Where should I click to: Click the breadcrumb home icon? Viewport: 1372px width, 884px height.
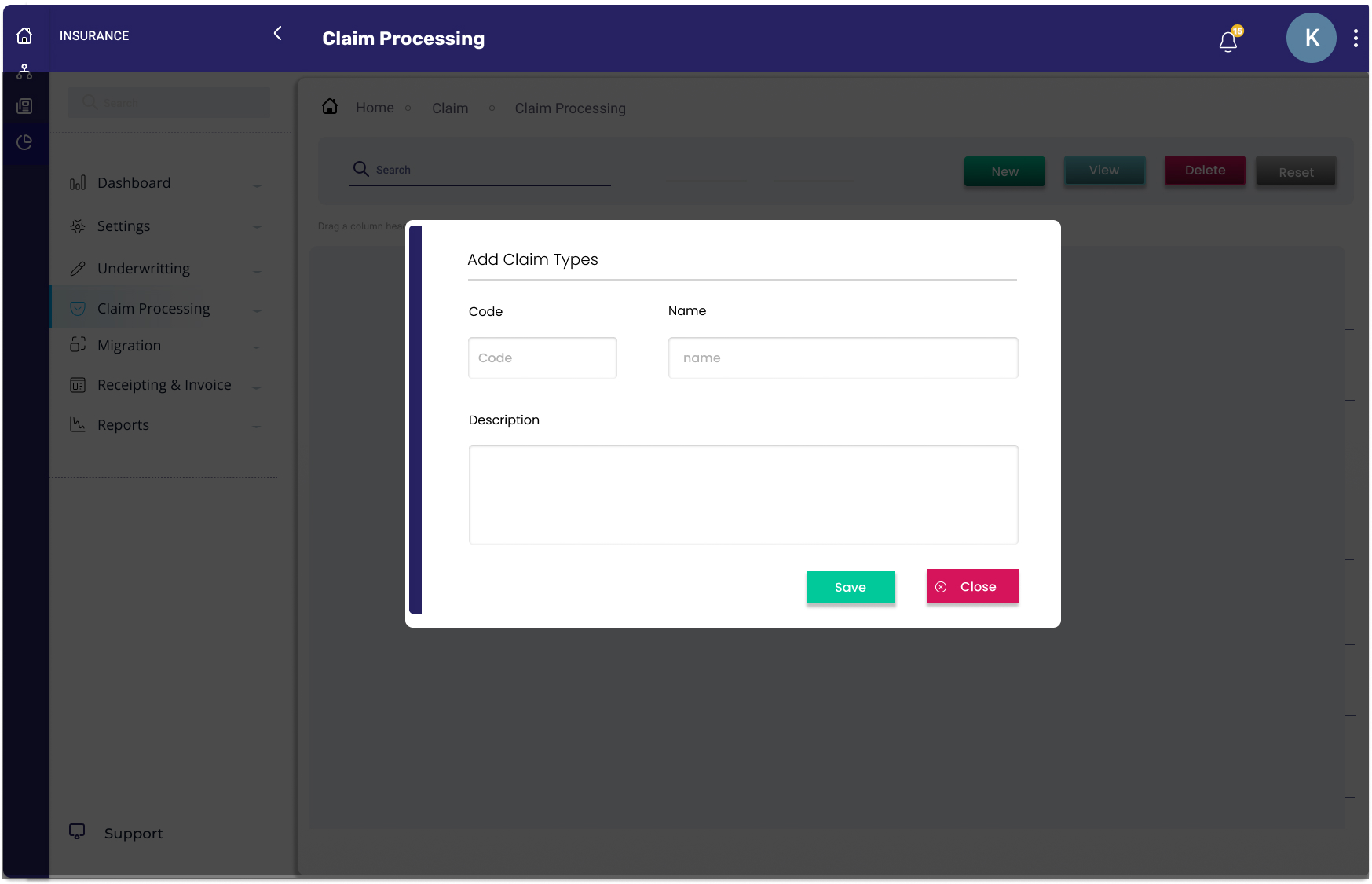(330, 107)
